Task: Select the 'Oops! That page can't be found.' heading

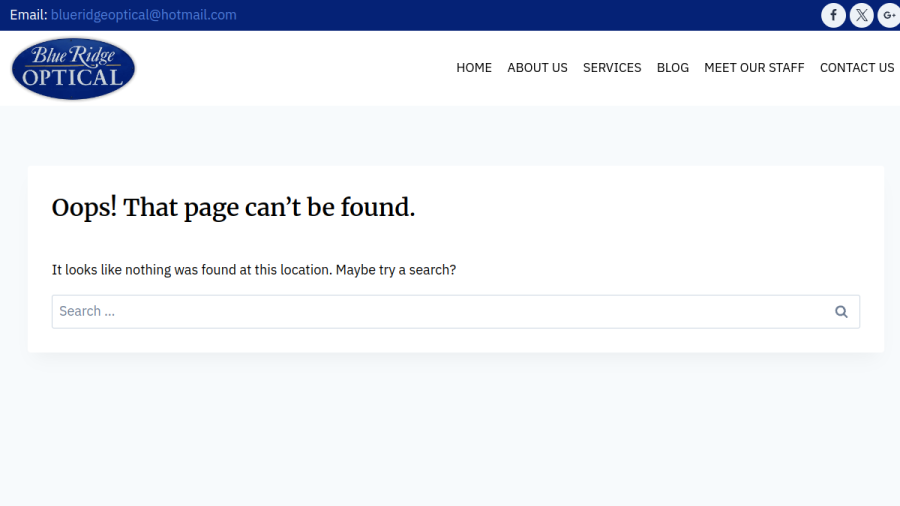Action: tap(233, 208)
